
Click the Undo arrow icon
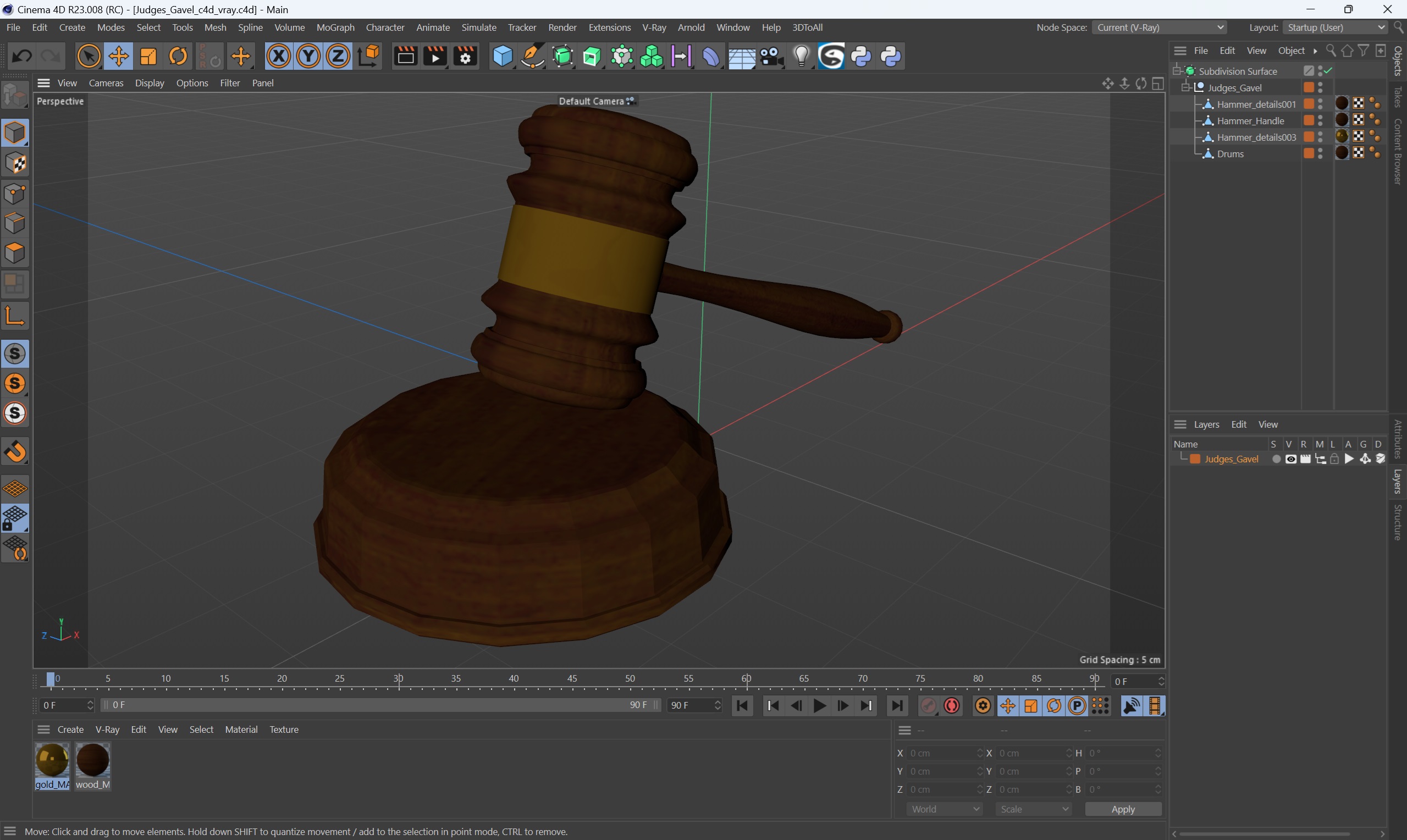pyautogui.click(x=21, y=56)
